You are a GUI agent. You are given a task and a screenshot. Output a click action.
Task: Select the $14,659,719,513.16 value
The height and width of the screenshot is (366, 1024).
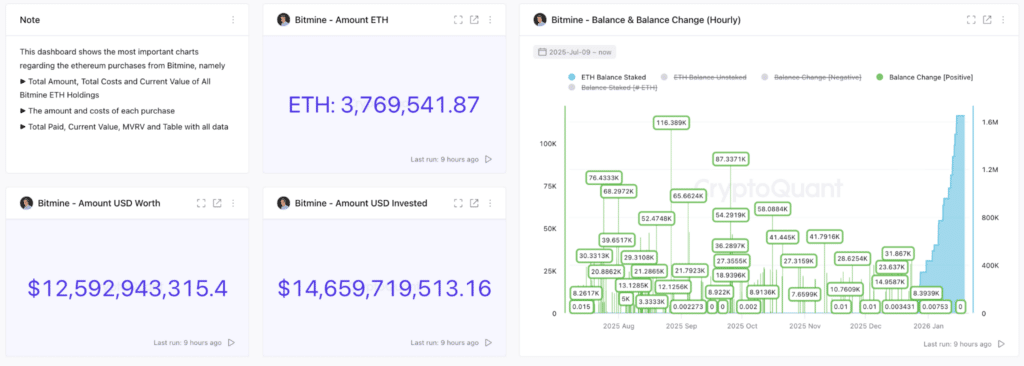coord(384,288)
